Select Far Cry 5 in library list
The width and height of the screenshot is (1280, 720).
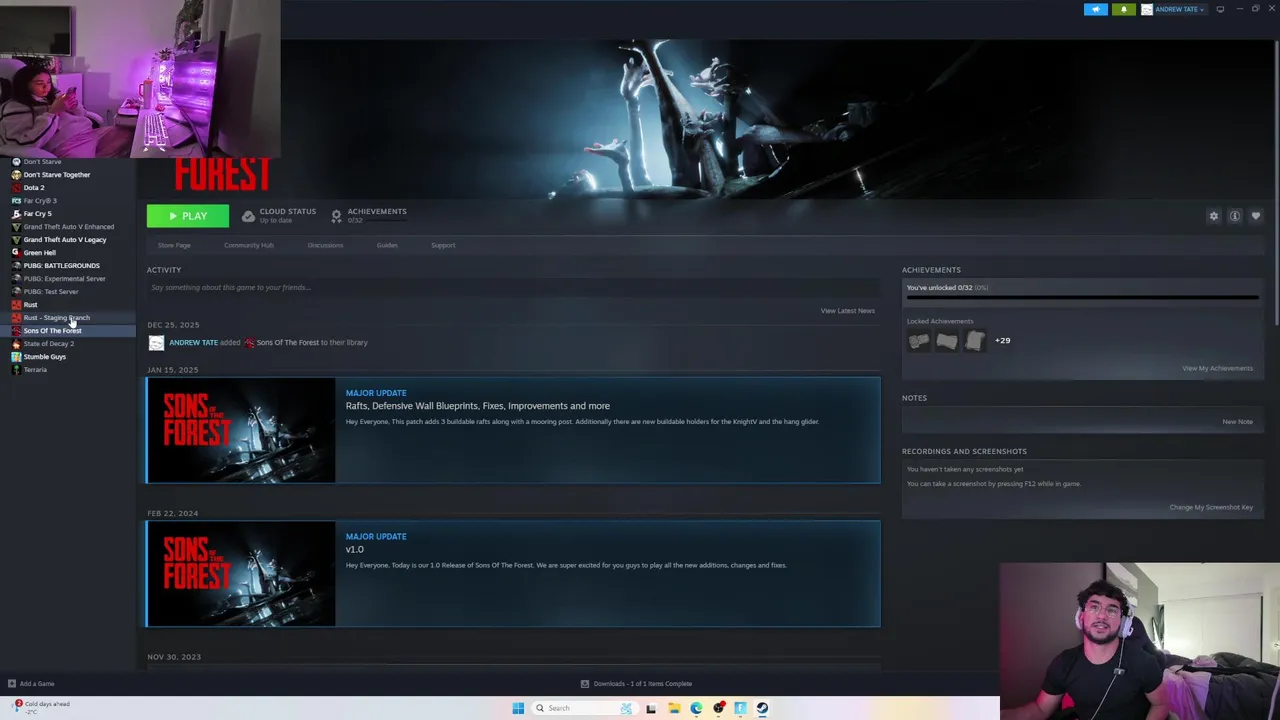tap(37, 214)
